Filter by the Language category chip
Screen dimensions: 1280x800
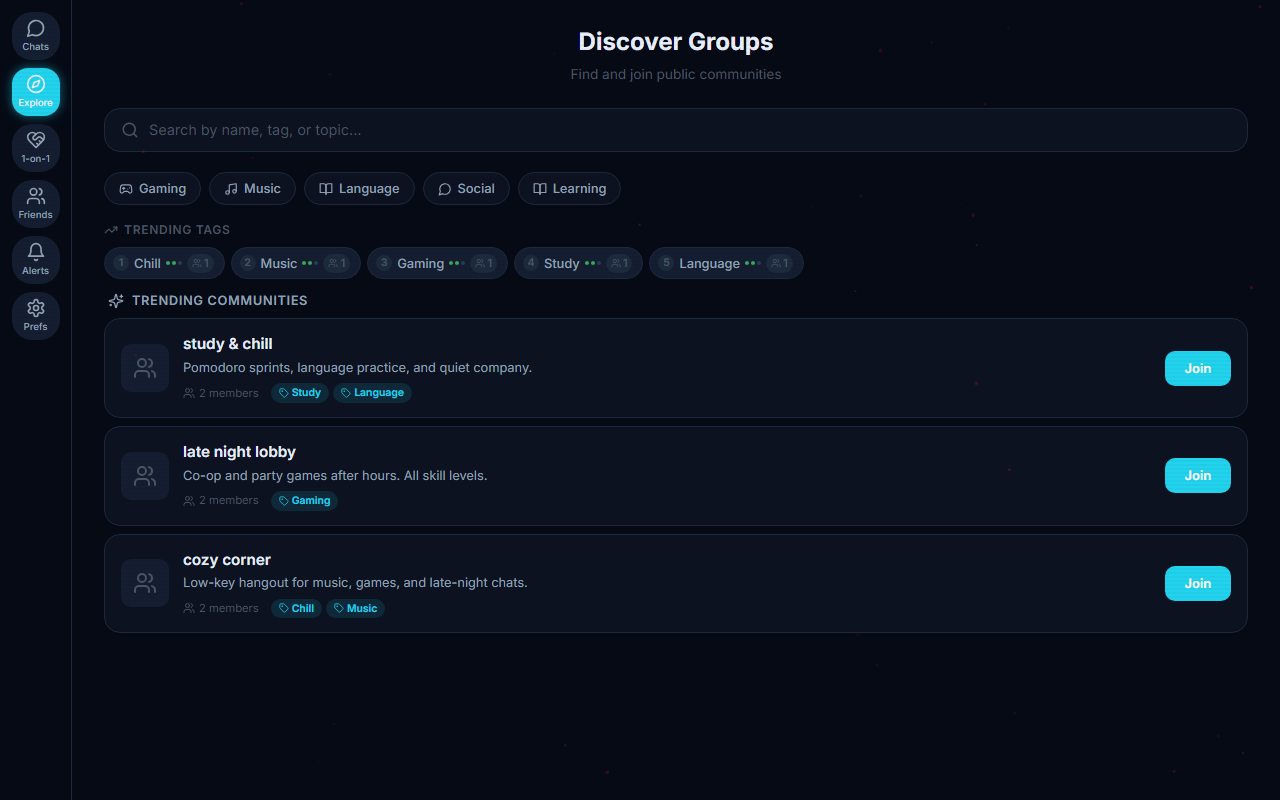tap(359, 189)
